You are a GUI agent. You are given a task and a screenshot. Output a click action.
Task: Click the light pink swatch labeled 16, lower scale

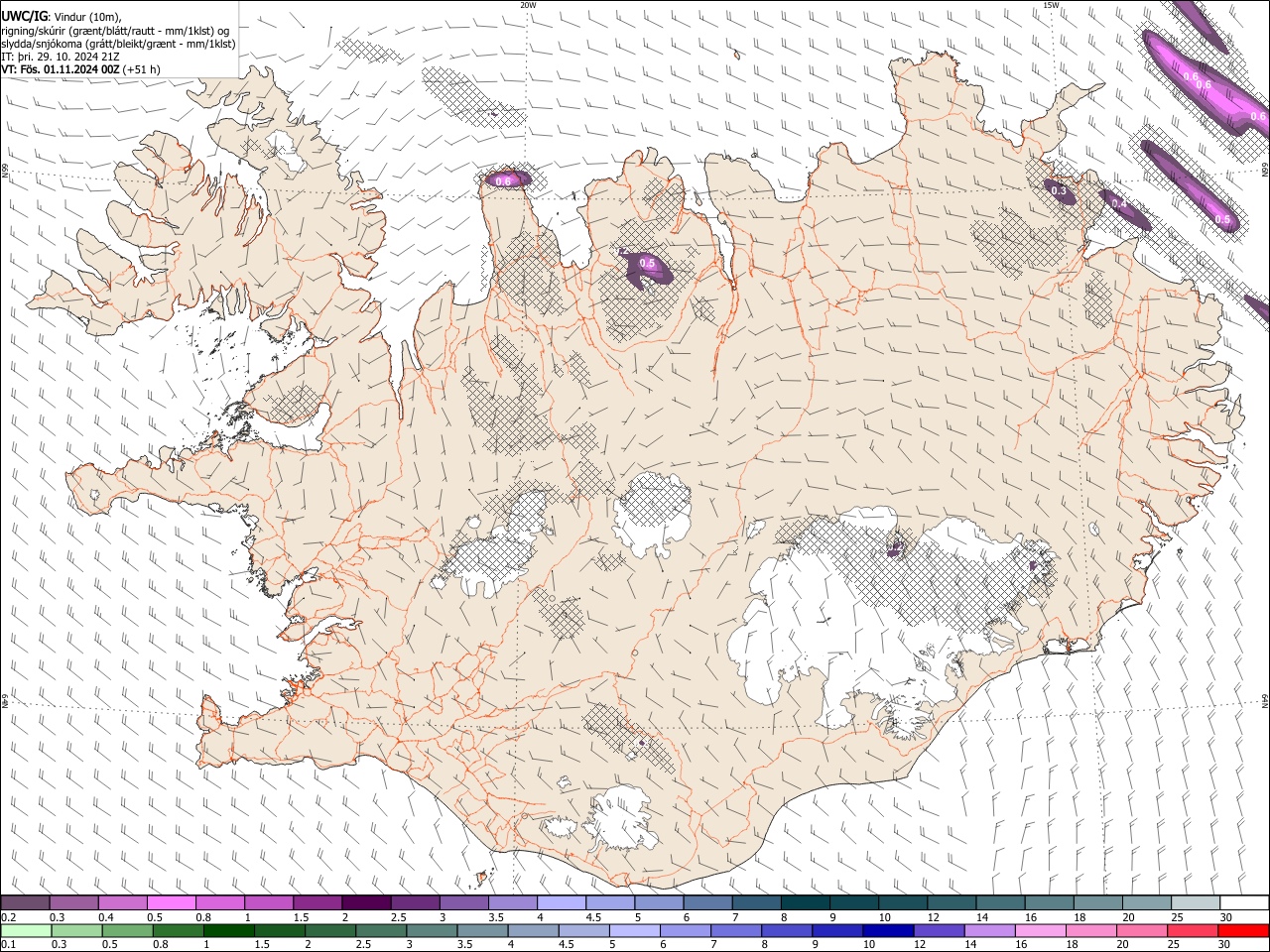(1040, 930)
